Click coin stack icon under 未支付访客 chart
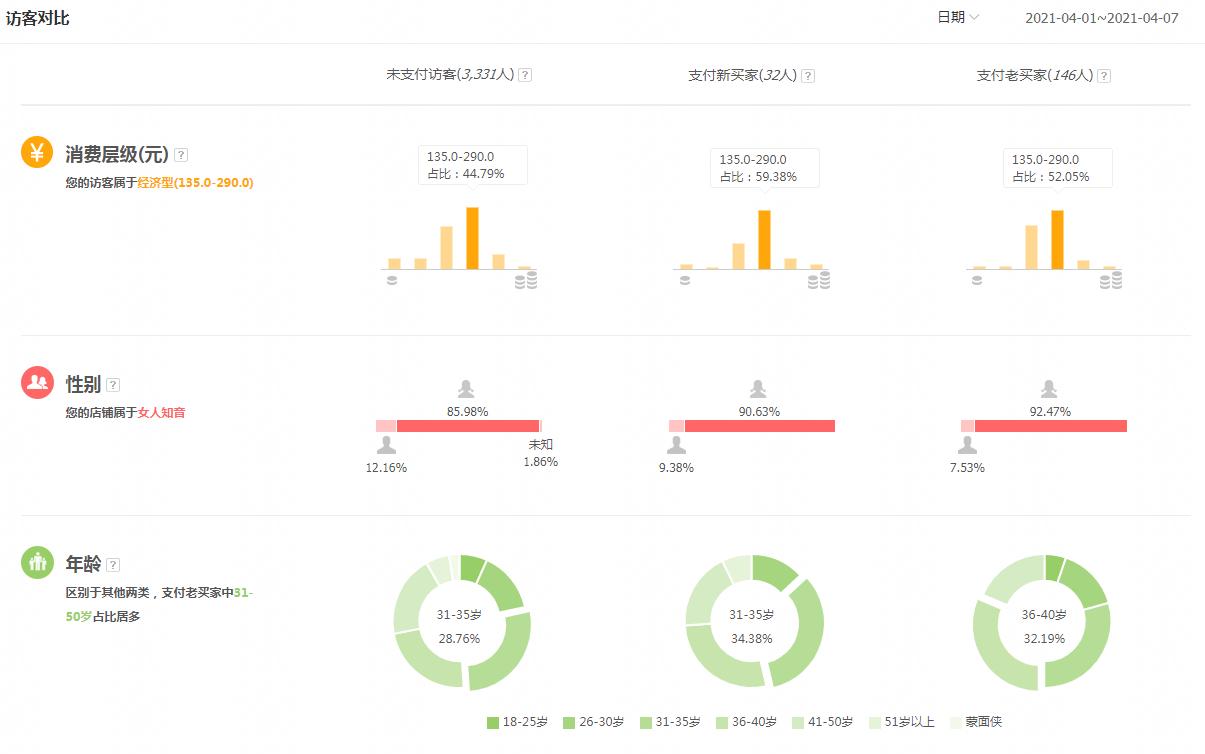This screenshot has height=754, width=1205. [526, 280]
